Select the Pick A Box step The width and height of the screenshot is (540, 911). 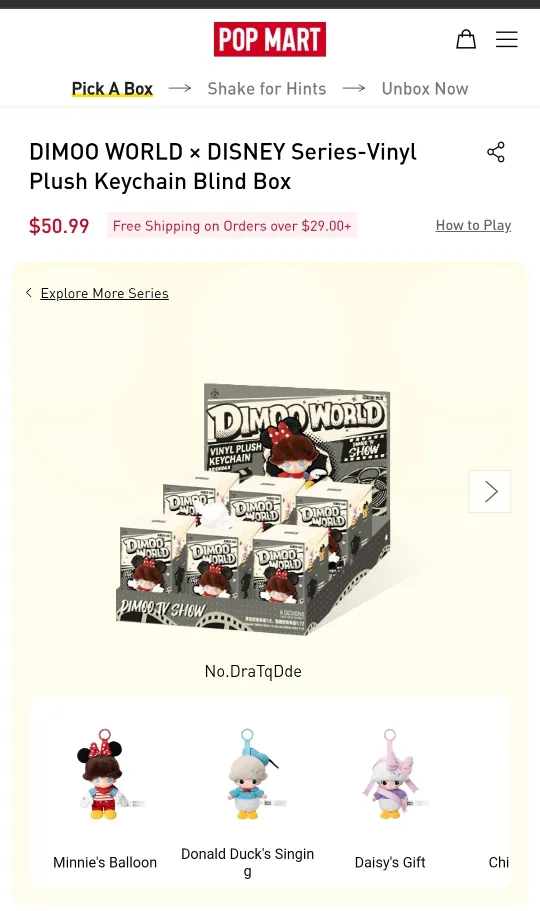[112, 88]
